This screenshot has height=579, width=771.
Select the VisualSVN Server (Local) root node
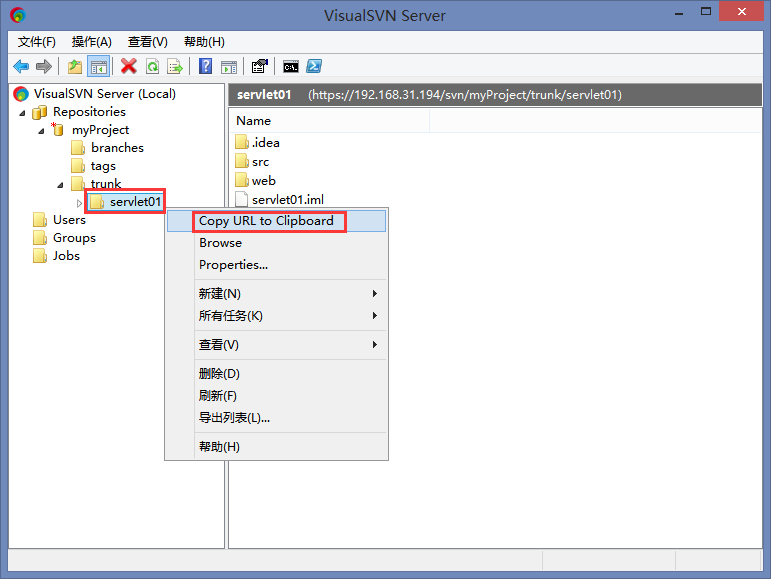pyautogui.click(x=104, y=93)
